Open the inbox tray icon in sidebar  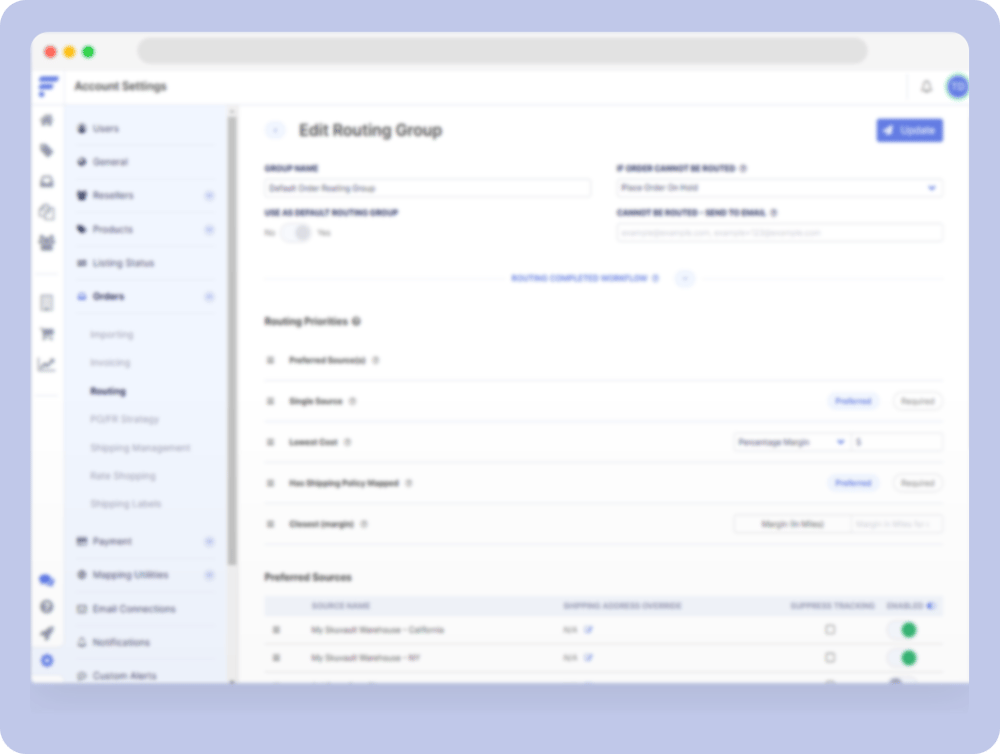point(46,181)
